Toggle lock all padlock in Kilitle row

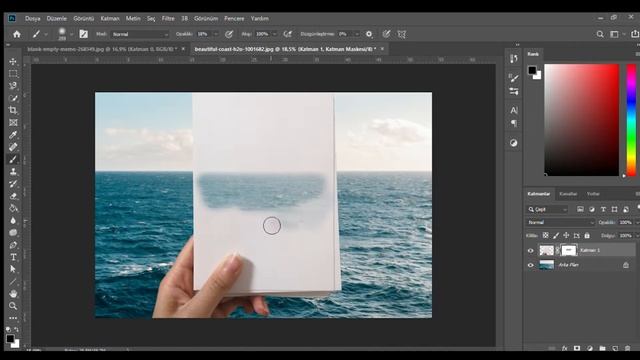[587, 236]
